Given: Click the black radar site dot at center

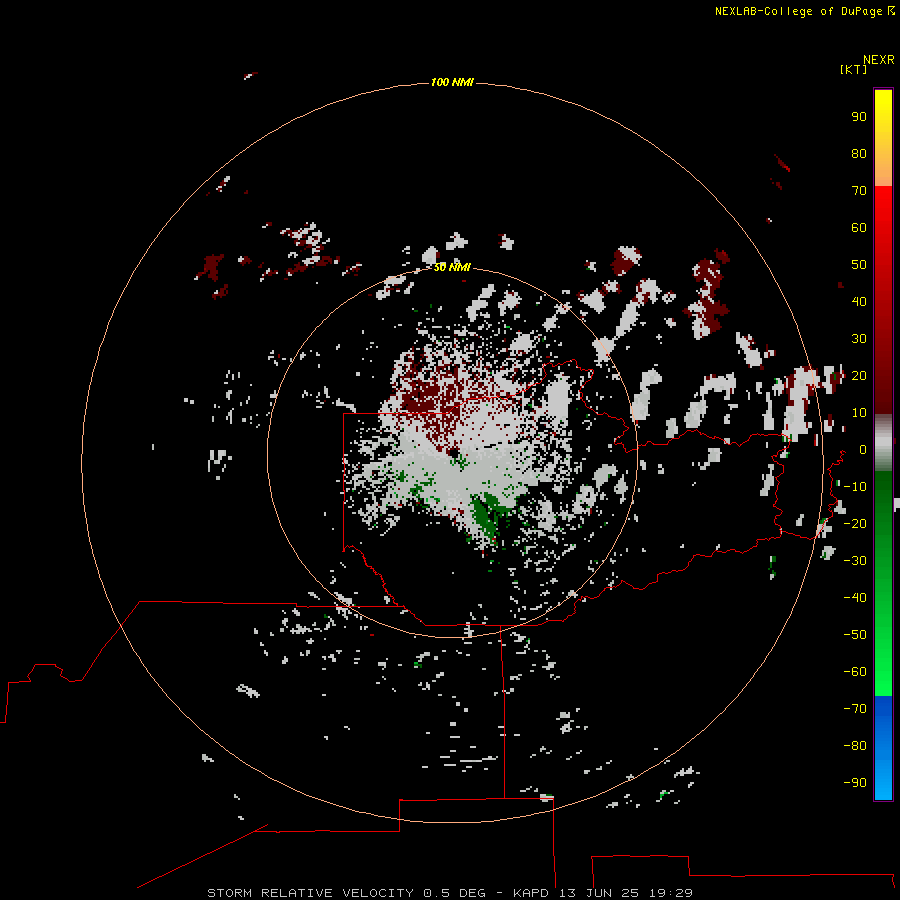Looking at the screenshot, I should tap(453, 453).
